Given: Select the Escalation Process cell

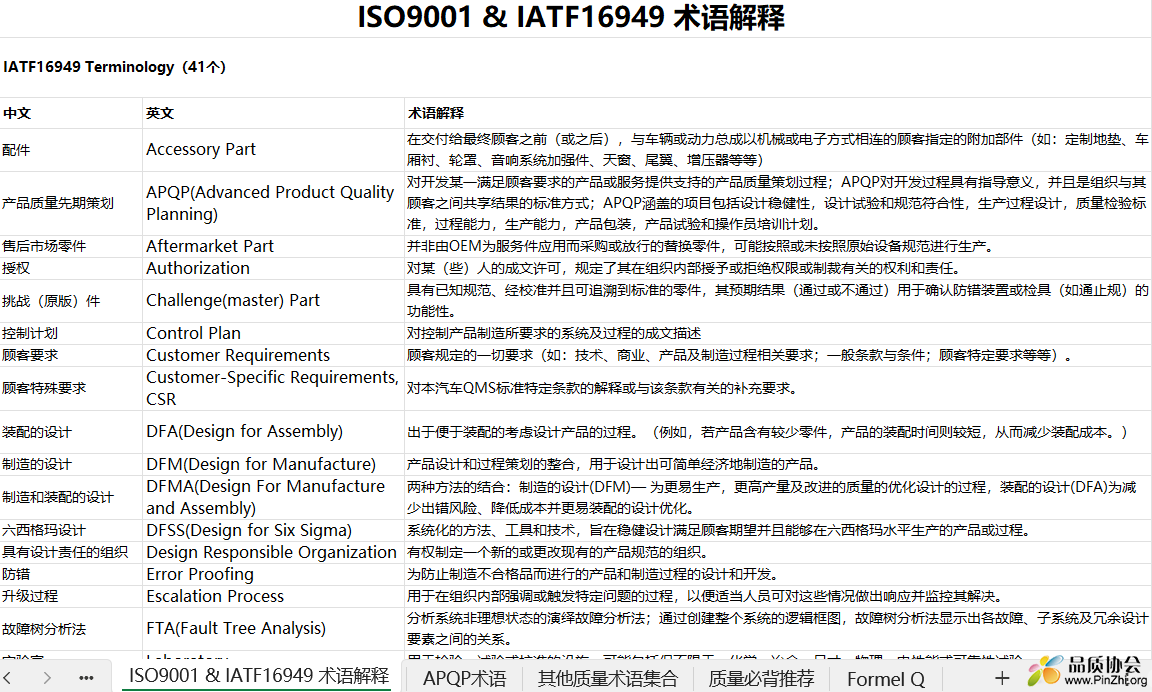Looking at the screenshot, I should pyautogui.click(x=273, y=597).
